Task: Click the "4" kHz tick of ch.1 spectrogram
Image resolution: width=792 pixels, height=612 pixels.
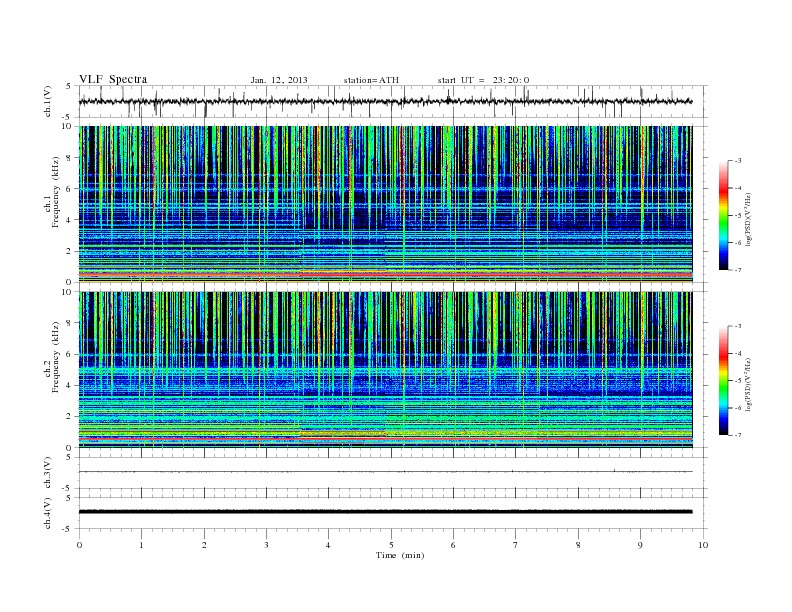Action: tap(70, 220)
